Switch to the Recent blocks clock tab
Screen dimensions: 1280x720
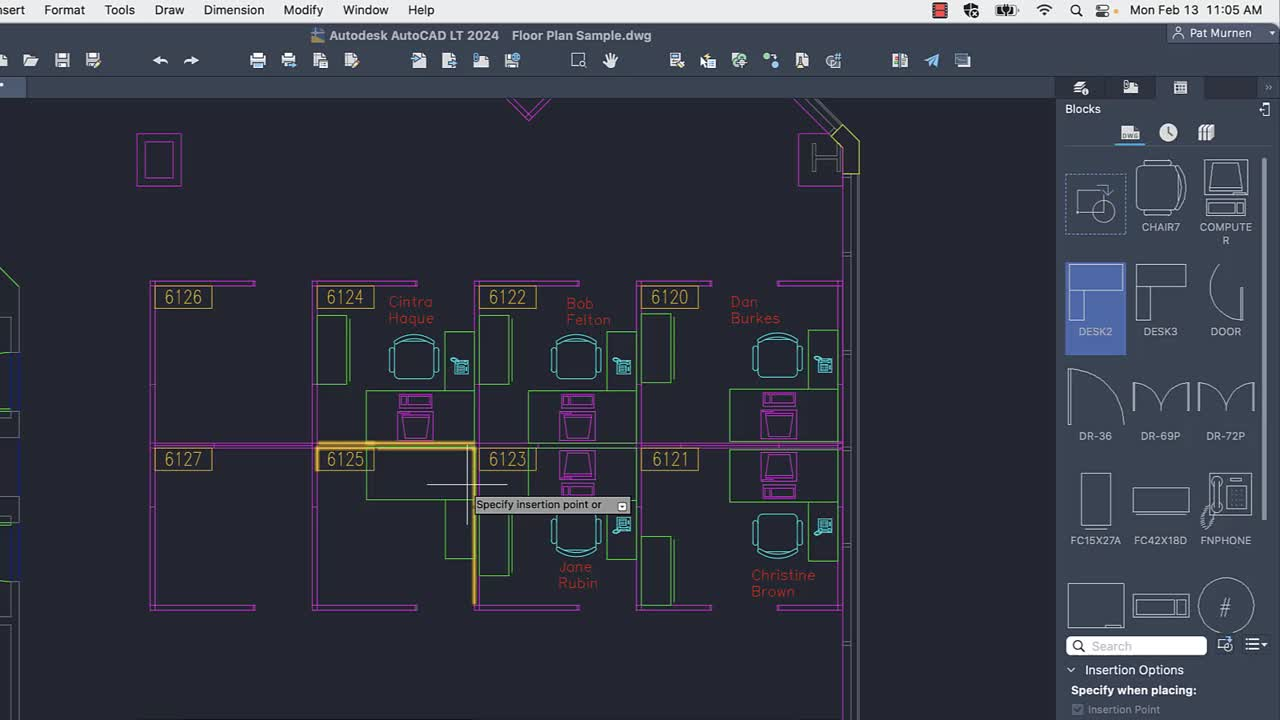[1166, 131]
